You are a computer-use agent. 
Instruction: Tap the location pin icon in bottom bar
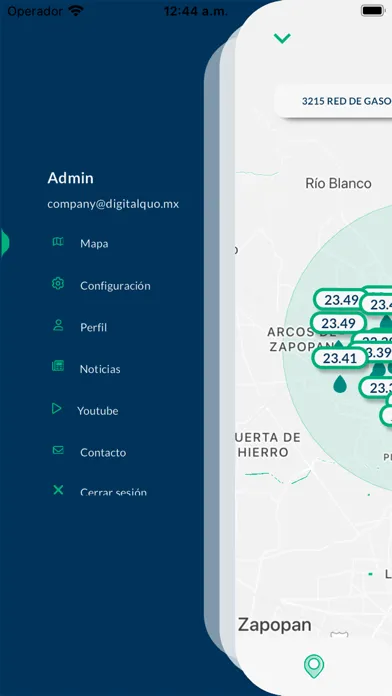tap(314, 667)
